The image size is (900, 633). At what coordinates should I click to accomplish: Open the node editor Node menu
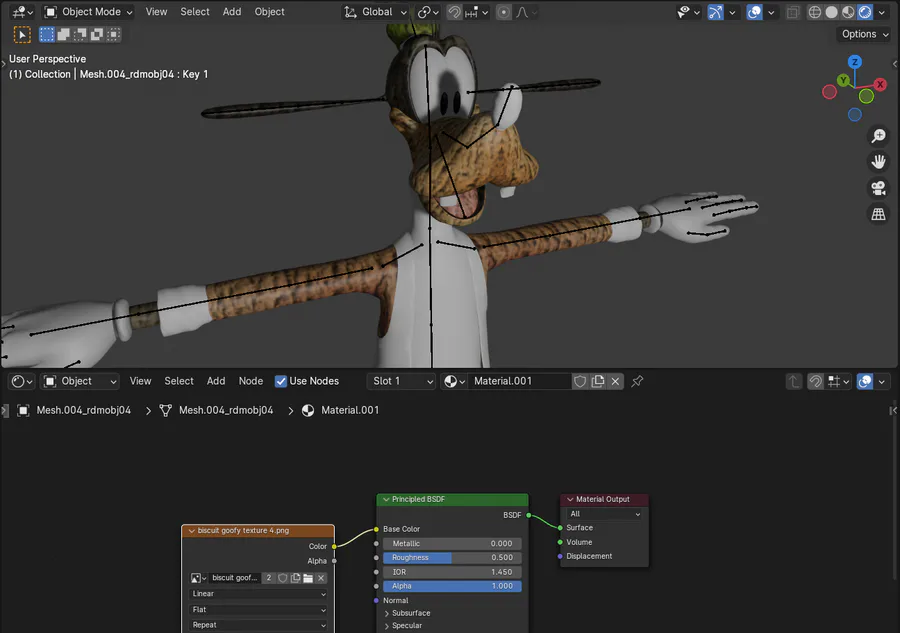251,381
